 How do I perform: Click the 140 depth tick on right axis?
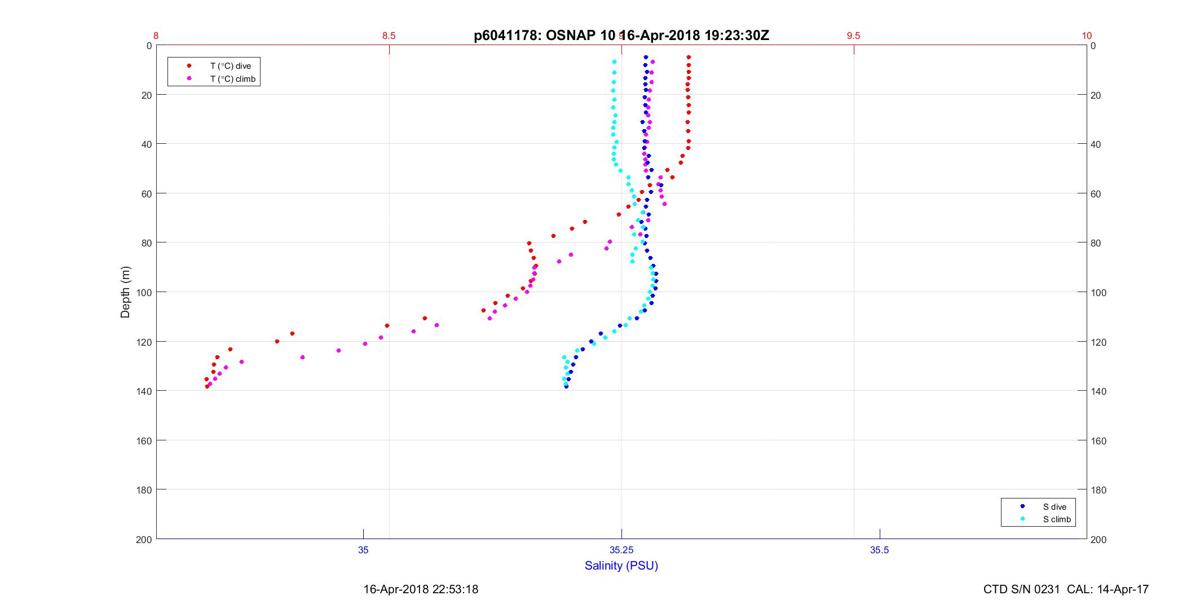click(x=1100, y=391)
